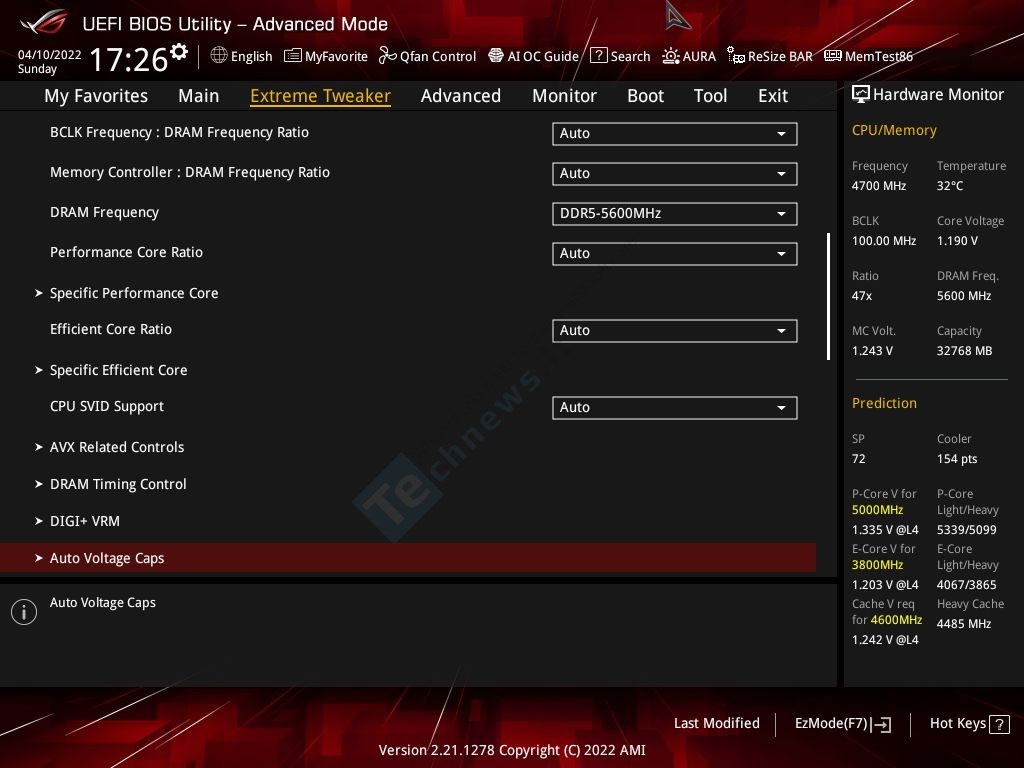Viewport: 1024px width, 768px height.
Task: Open Hot Keys help text
Action: [x=957, y=724]
